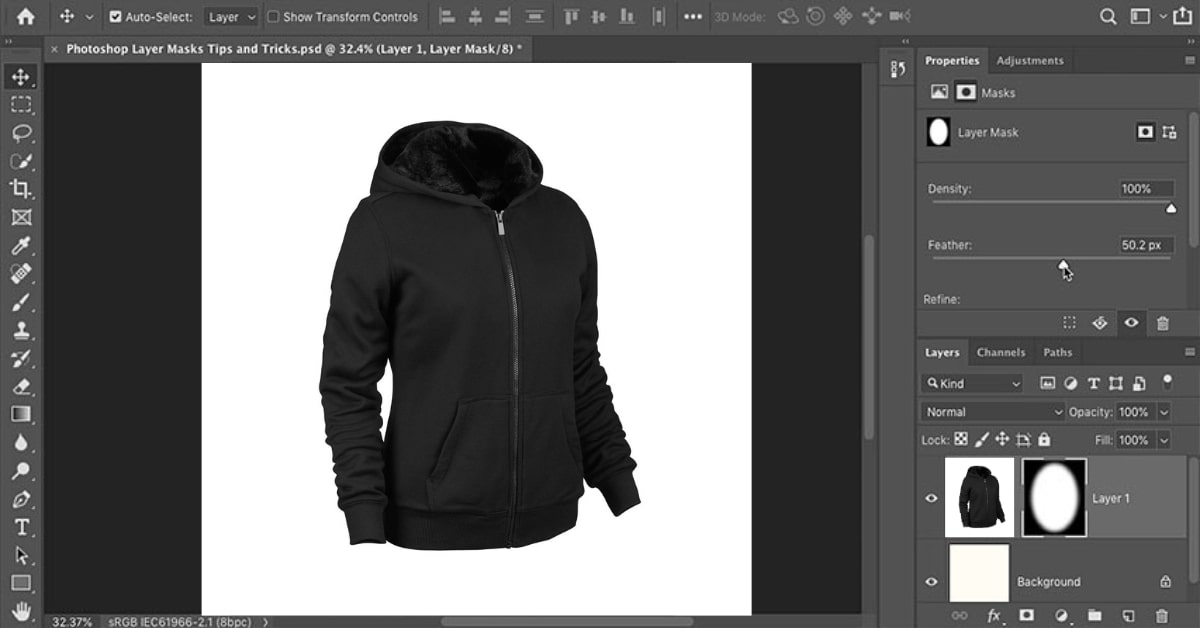Screen dimensions: 1200x628
Task: Select the Rectangle shape tool
Action: click(21, 583)
